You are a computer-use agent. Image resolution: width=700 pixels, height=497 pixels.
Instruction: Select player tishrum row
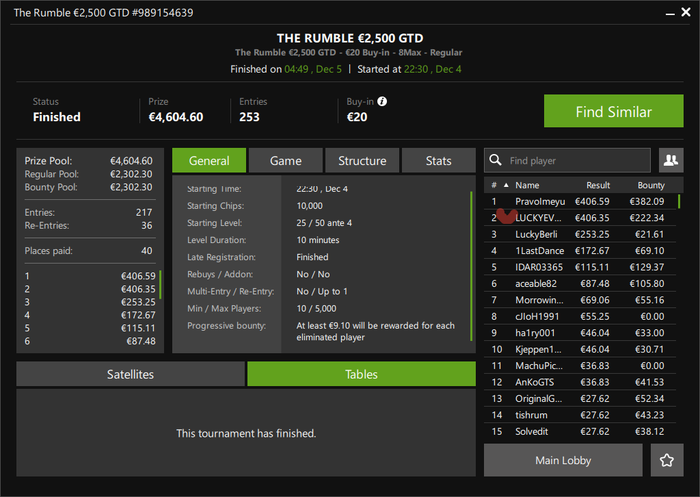click(x=579, y=415)
